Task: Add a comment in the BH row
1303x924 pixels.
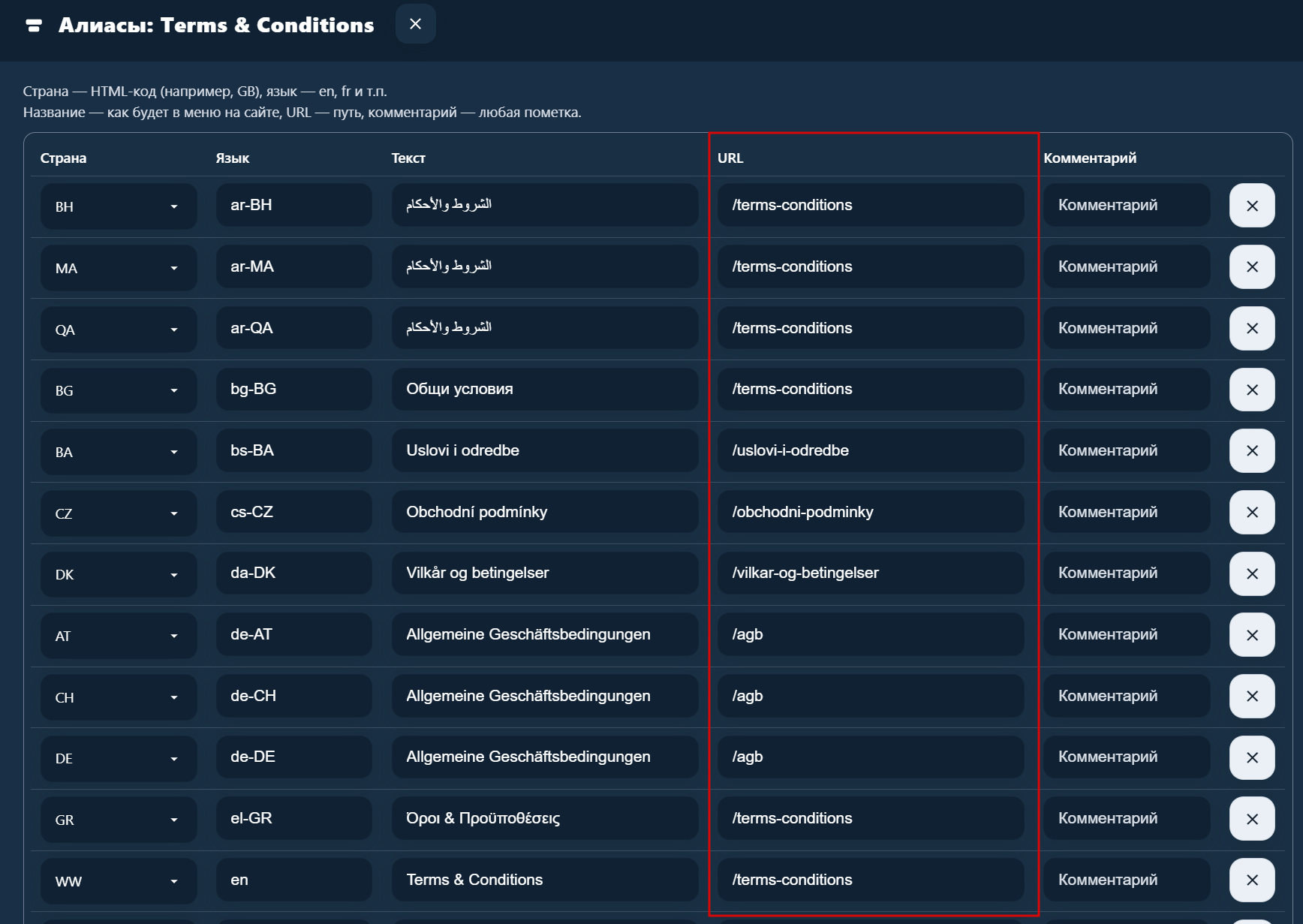Action: pos(1127,205)
